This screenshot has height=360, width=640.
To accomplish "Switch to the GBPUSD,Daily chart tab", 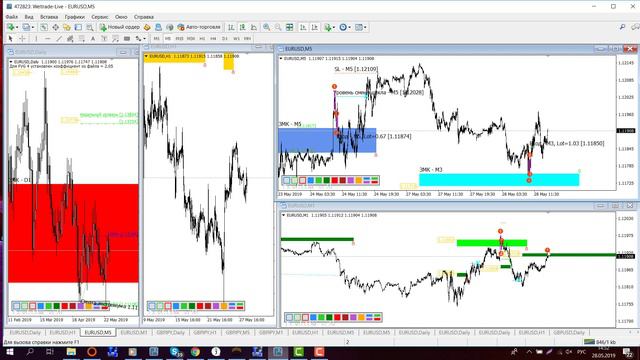I will tap(569, 333).
